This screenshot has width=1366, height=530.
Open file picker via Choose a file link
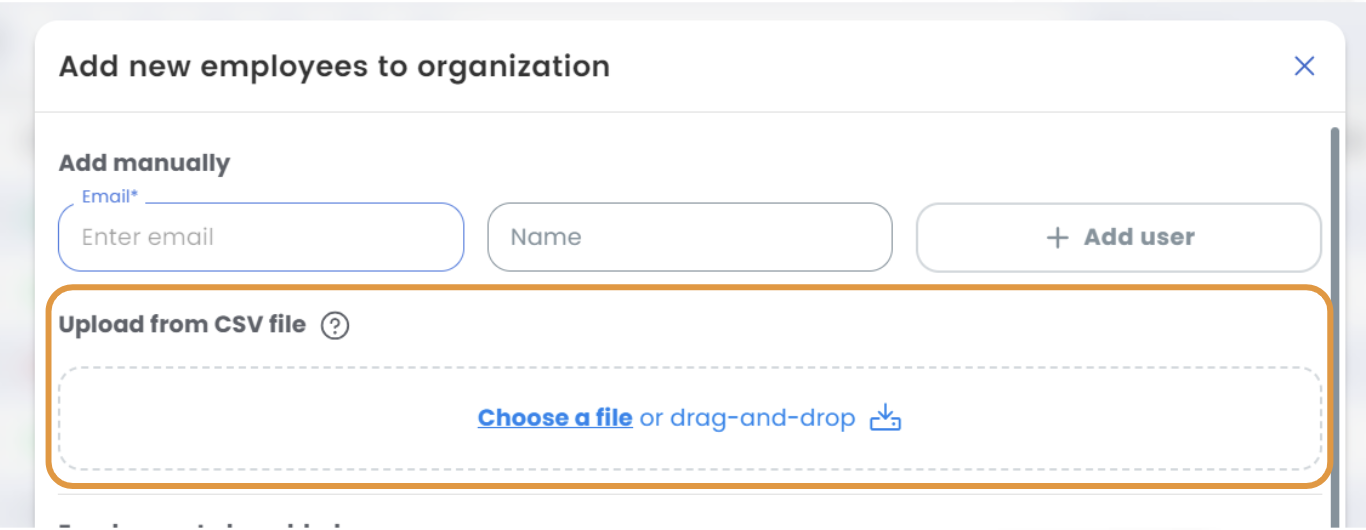pos(555,418)
